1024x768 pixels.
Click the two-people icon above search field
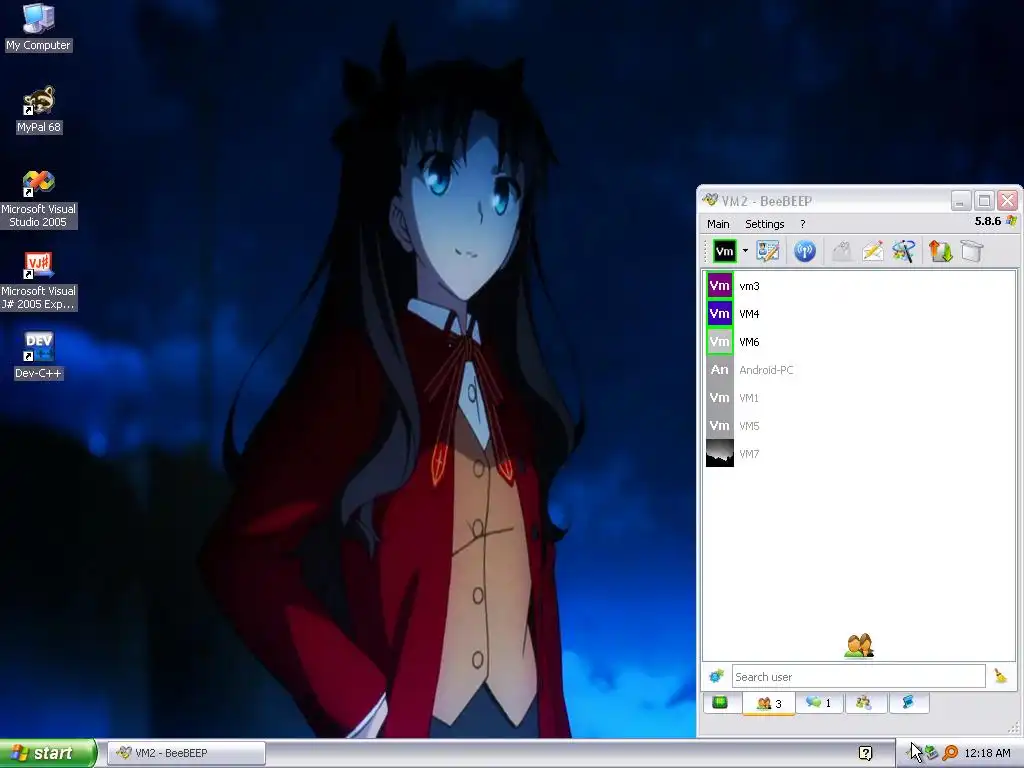point(859,645)
